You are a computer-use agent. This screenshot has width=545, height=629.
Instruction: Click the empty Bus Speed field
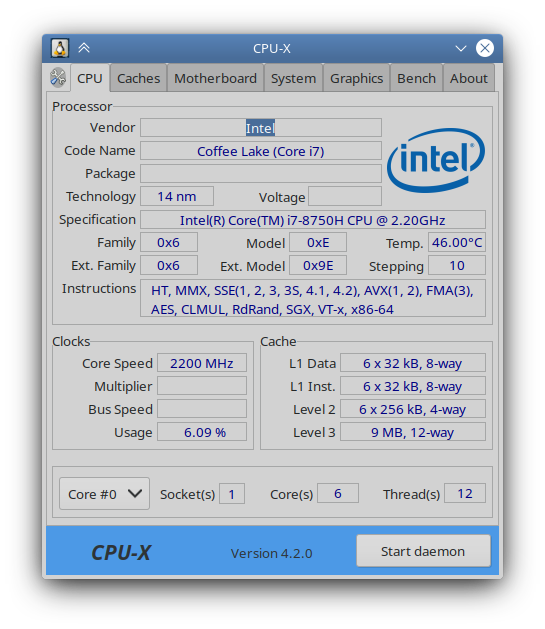click(202, 409)
